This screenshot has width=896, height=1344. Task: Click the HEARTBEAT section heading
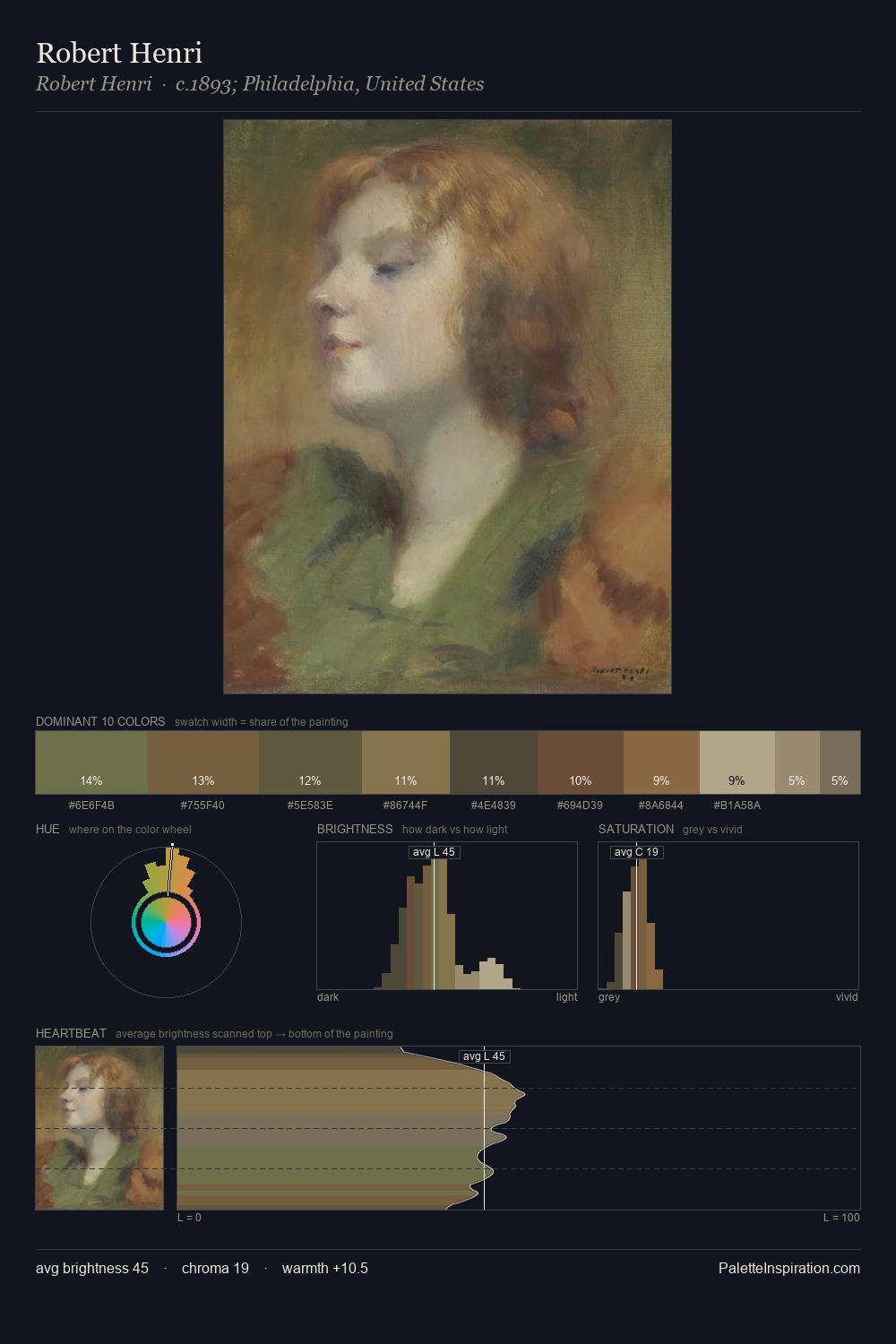click(x=71, y=1033)
